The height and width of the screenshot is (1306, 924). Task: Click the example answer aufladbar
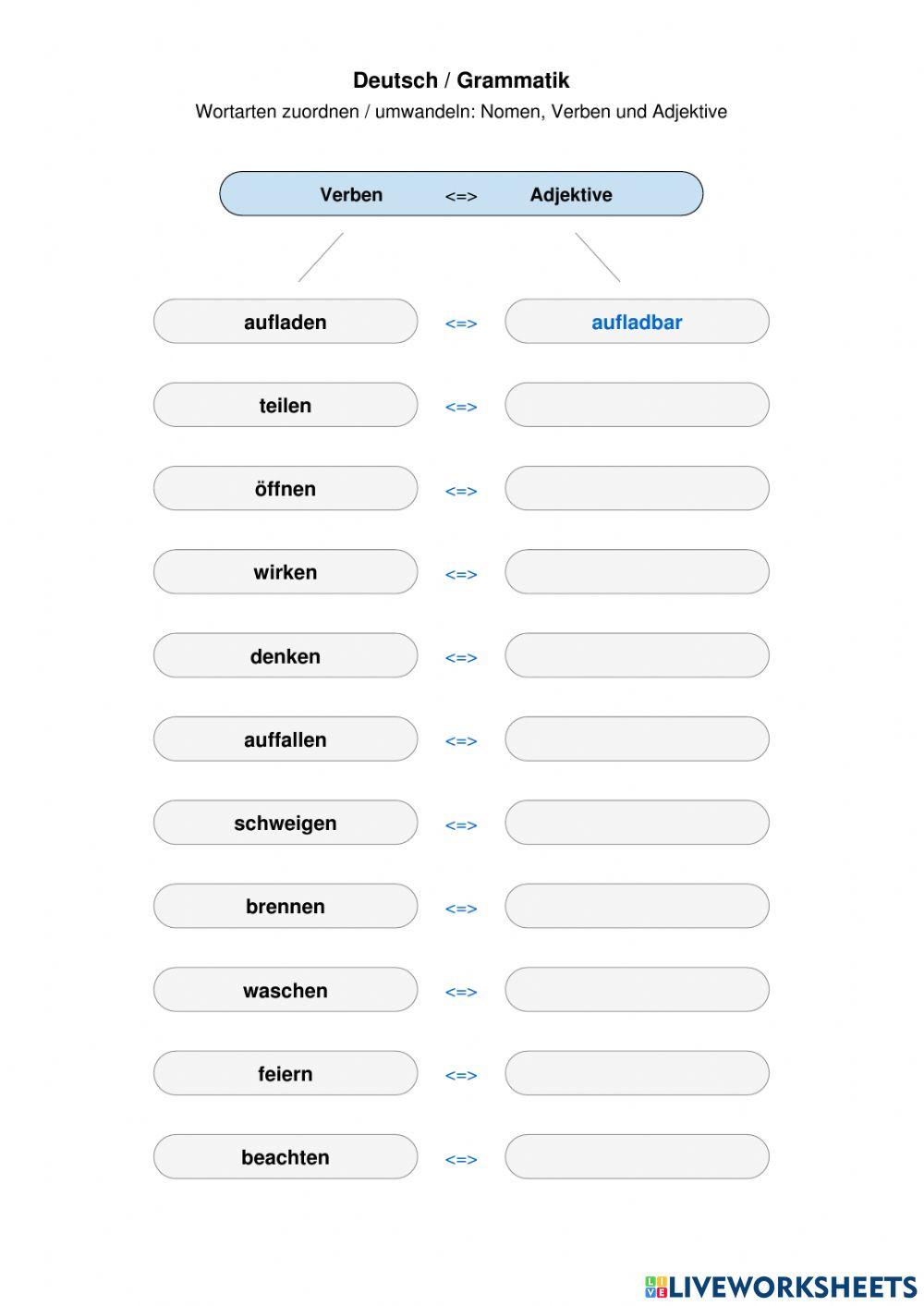click(637, 322)
